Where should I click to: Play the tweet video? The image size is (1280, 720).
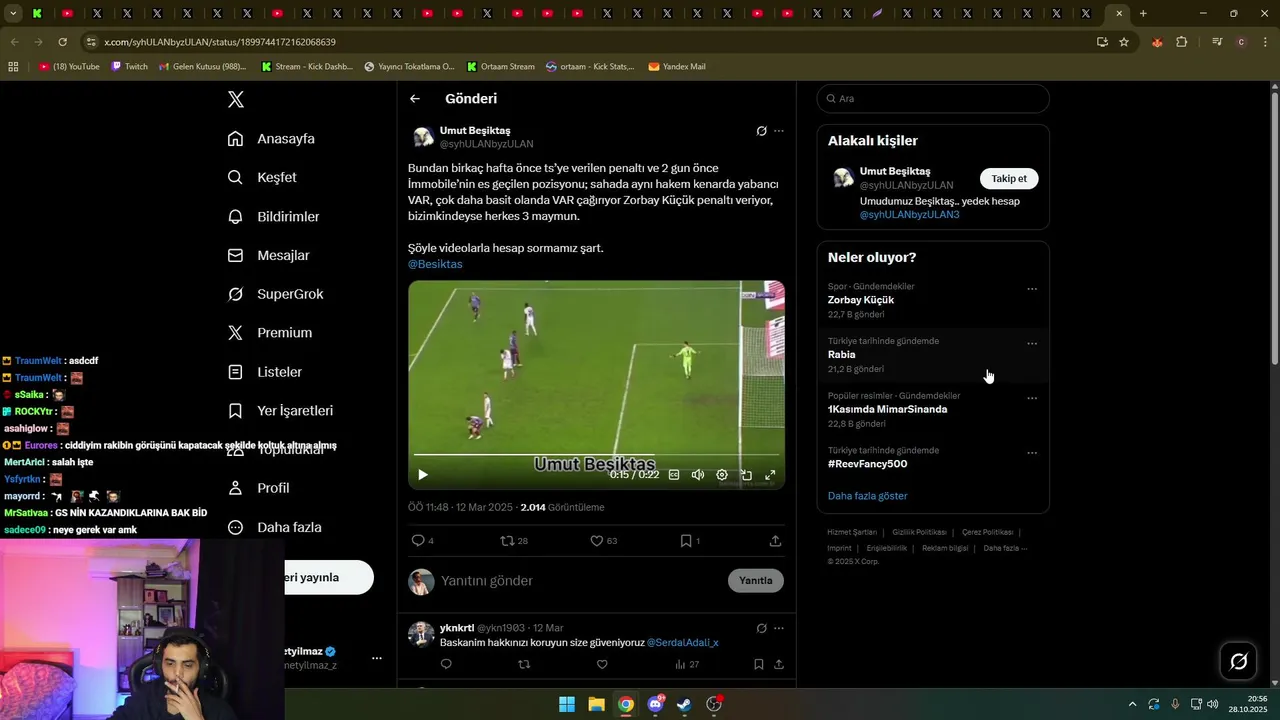pos(422,475)
